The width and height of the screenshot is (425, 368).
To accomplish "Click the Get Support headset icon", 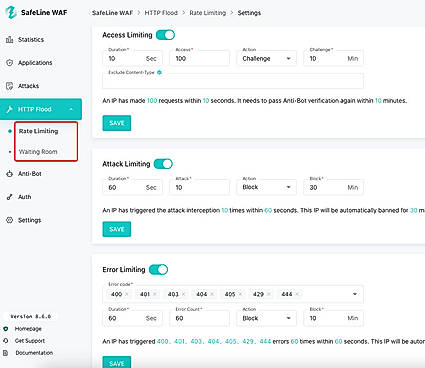I will (5, 341).
